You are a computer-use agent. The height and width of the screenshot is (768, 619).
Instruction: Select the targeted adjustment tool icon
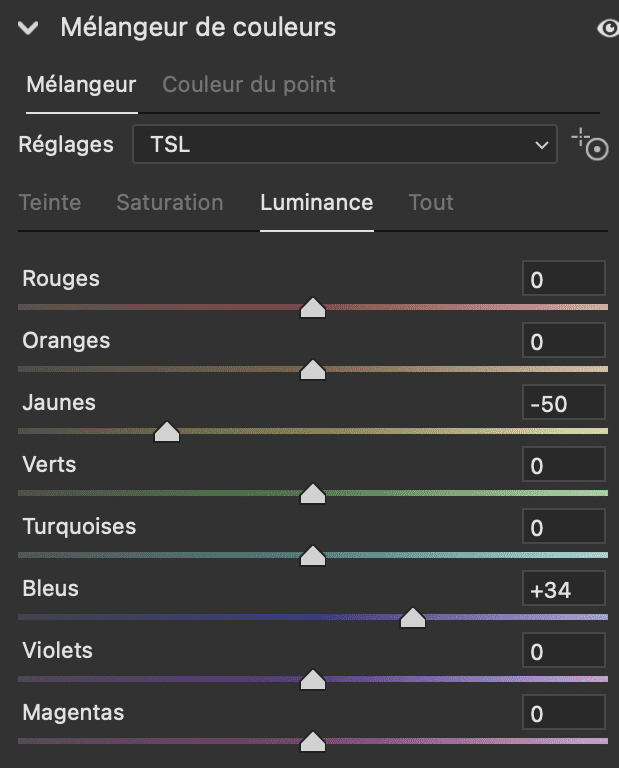590,145
